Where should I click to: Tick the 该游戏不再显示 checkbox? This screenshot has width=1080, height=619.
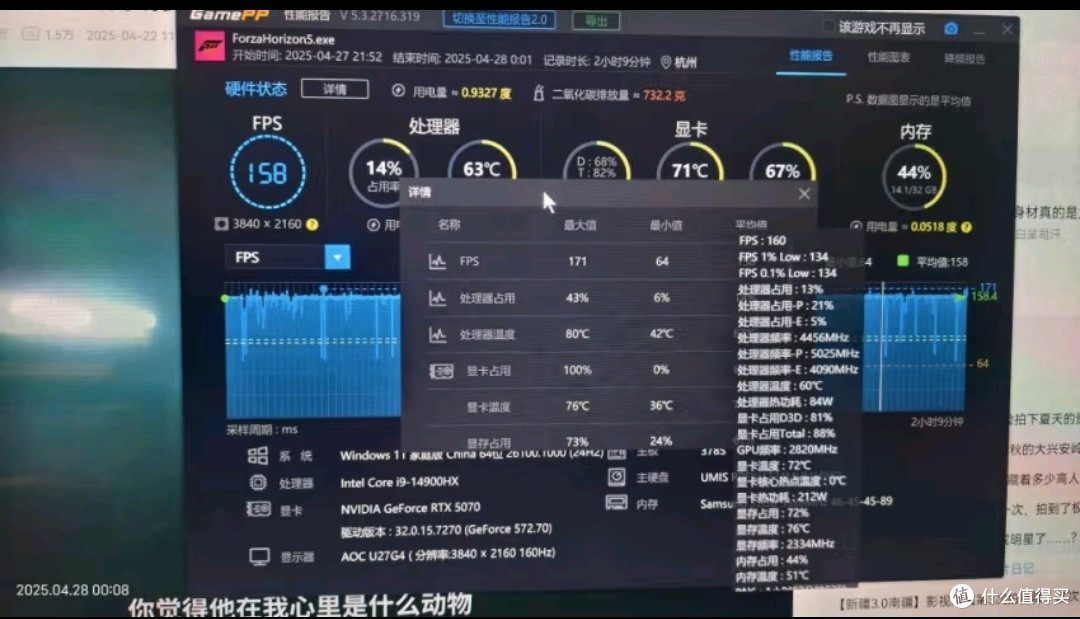[828, 27]
